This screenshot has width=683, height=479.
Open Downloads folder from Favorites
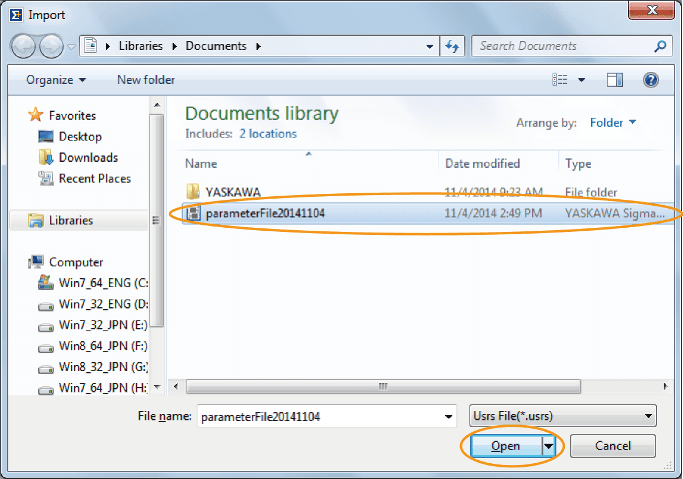pos(87,157)
